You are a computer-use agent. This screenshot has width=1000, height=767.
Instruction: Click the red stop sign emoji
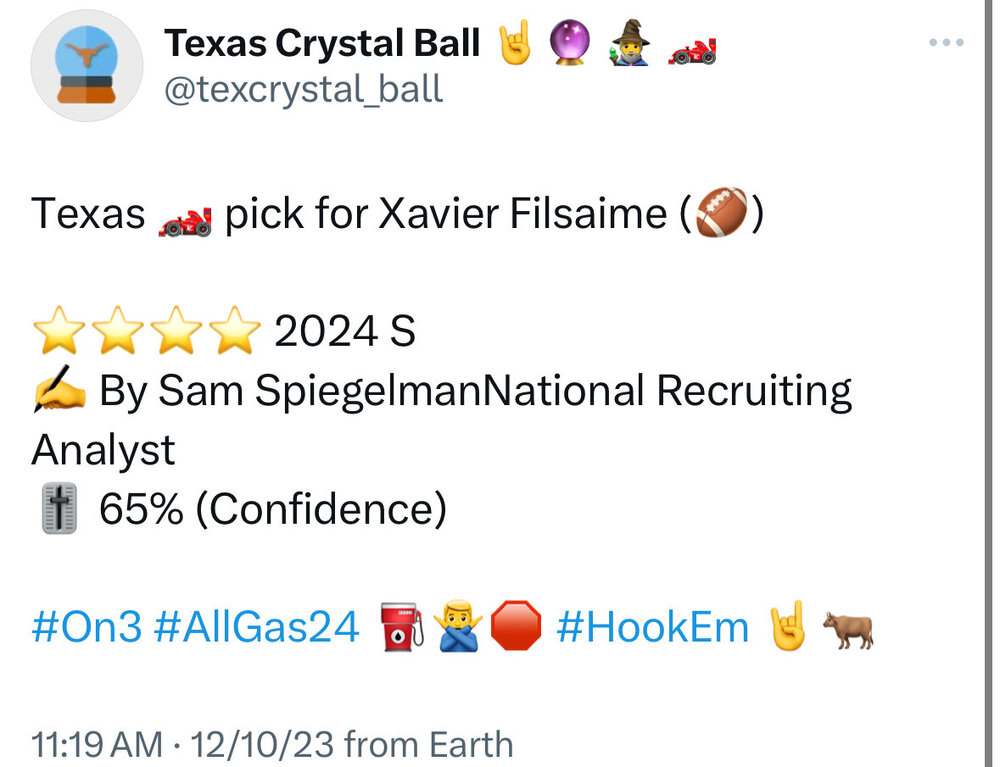point(518,629)
